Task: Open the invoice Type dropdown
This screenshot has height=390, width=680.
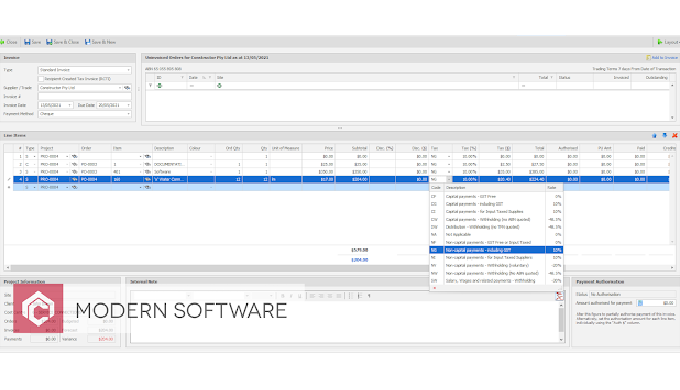Action: [x=128, y=70]
